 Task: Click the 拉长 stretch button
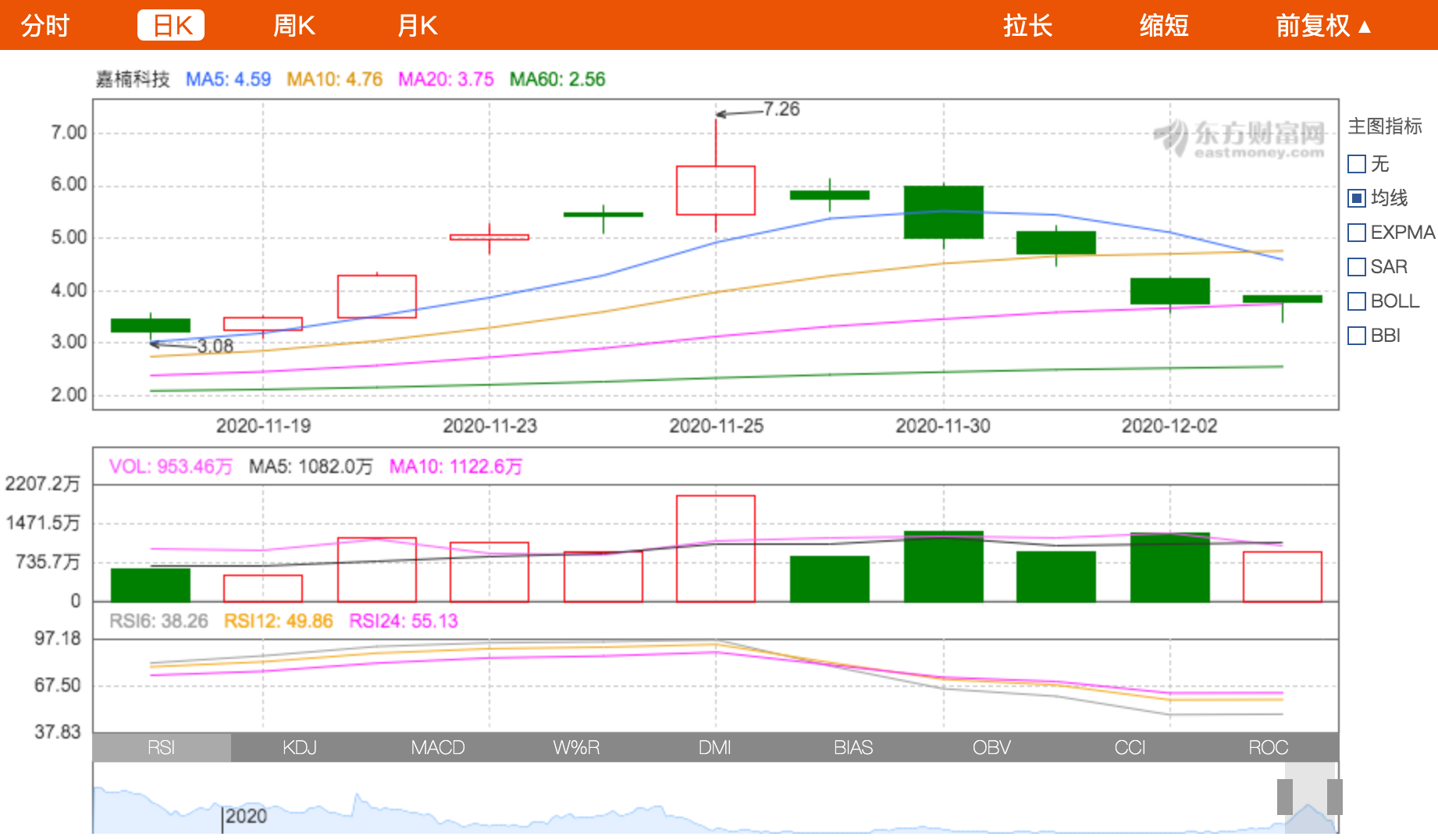1027,26
